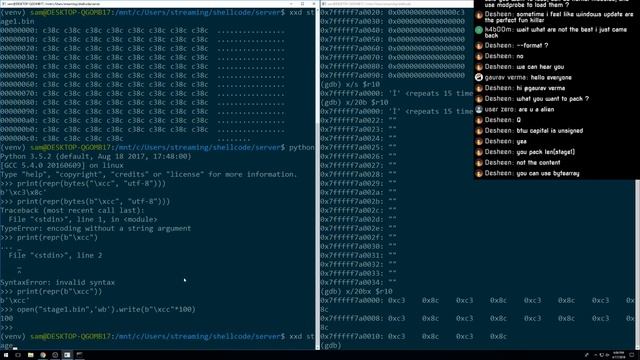Click Desheen's avatar beside 'you can use bytearray'
This screenshot has height=360, width=640.
point(479,173)
